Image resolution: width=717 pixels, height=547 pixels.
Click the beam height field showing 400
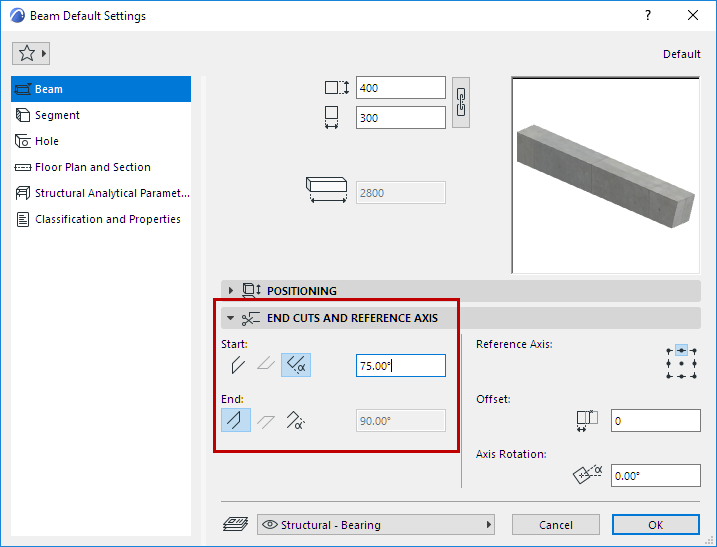tap(401, 88)
